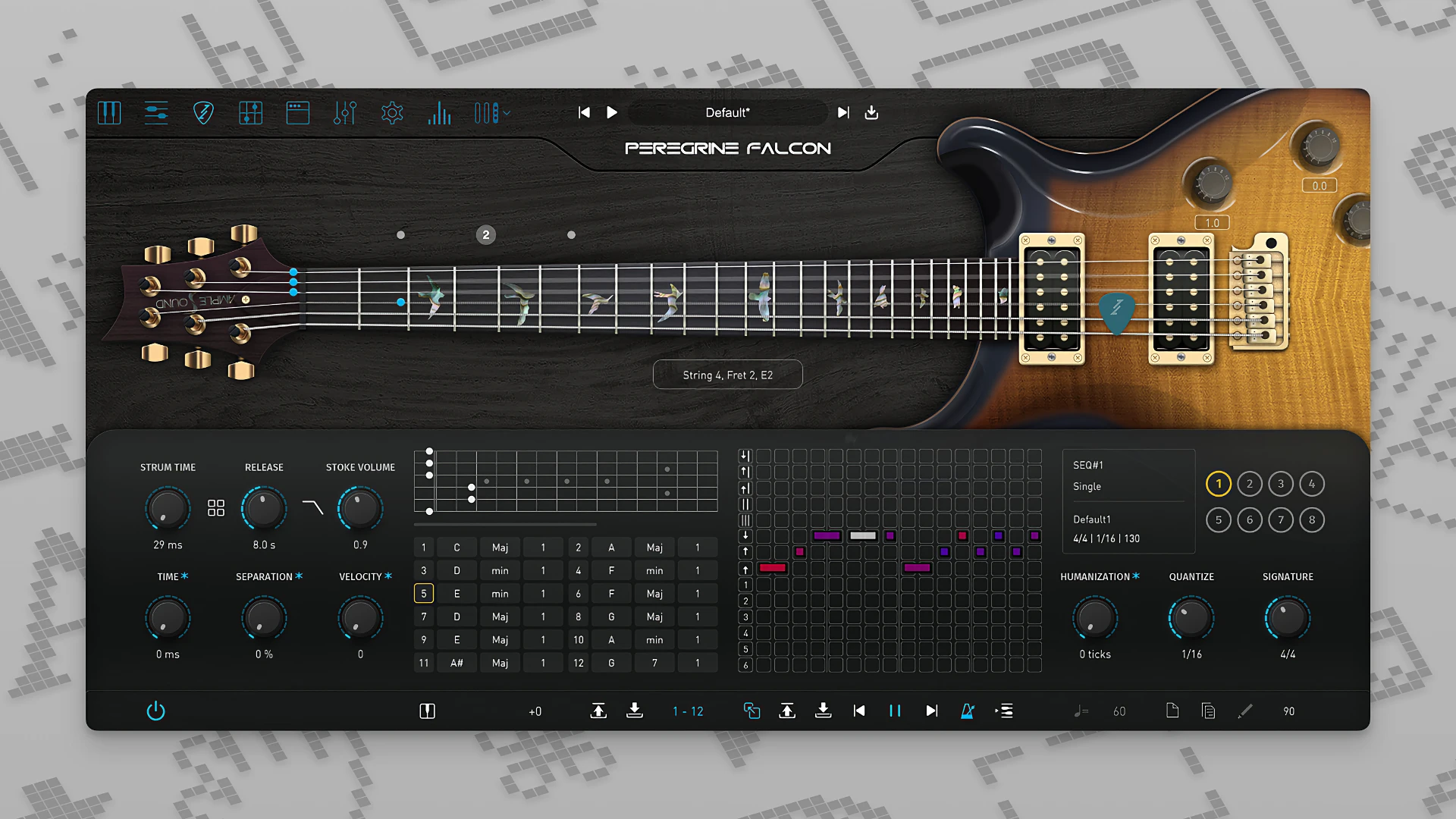Select sequence pattern slot 8

pyautogui.click(x=1312, y=519)
